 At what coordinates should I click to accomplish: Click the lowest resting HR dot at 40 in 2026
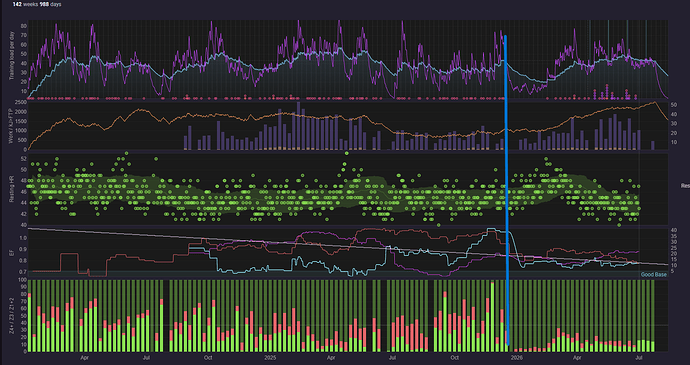point(619,225)
